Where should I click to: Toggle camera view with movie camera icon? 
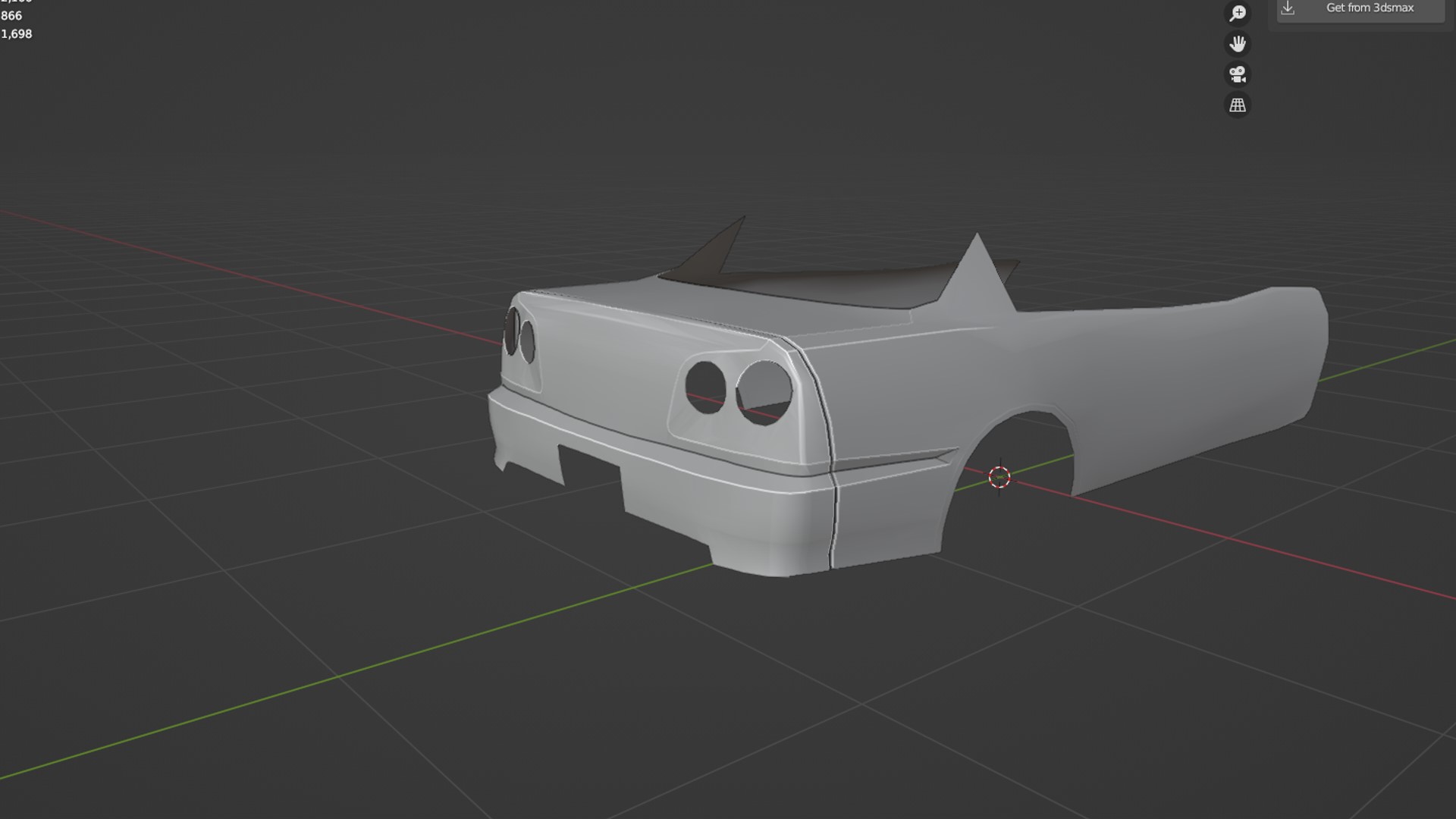tap(1238, 74)
